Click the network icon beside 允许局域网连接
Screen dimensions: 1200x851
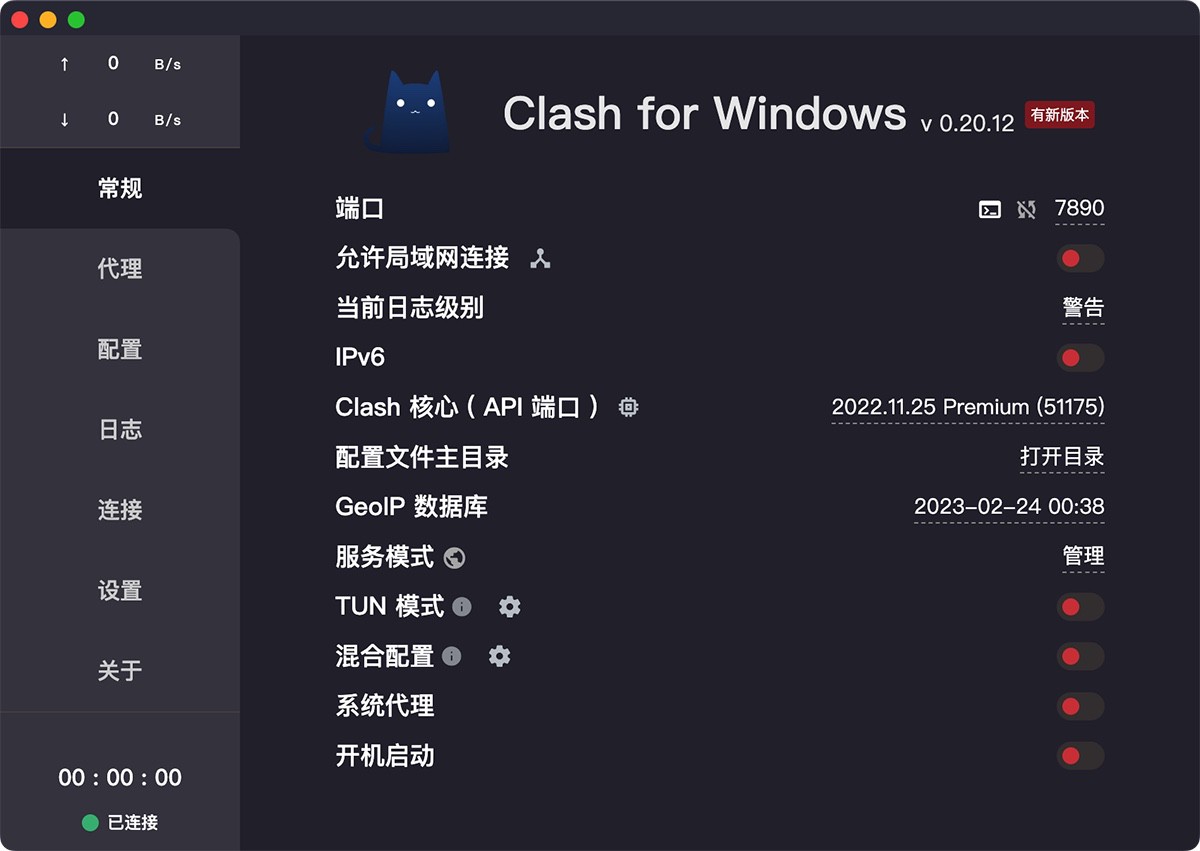[540, 259]
